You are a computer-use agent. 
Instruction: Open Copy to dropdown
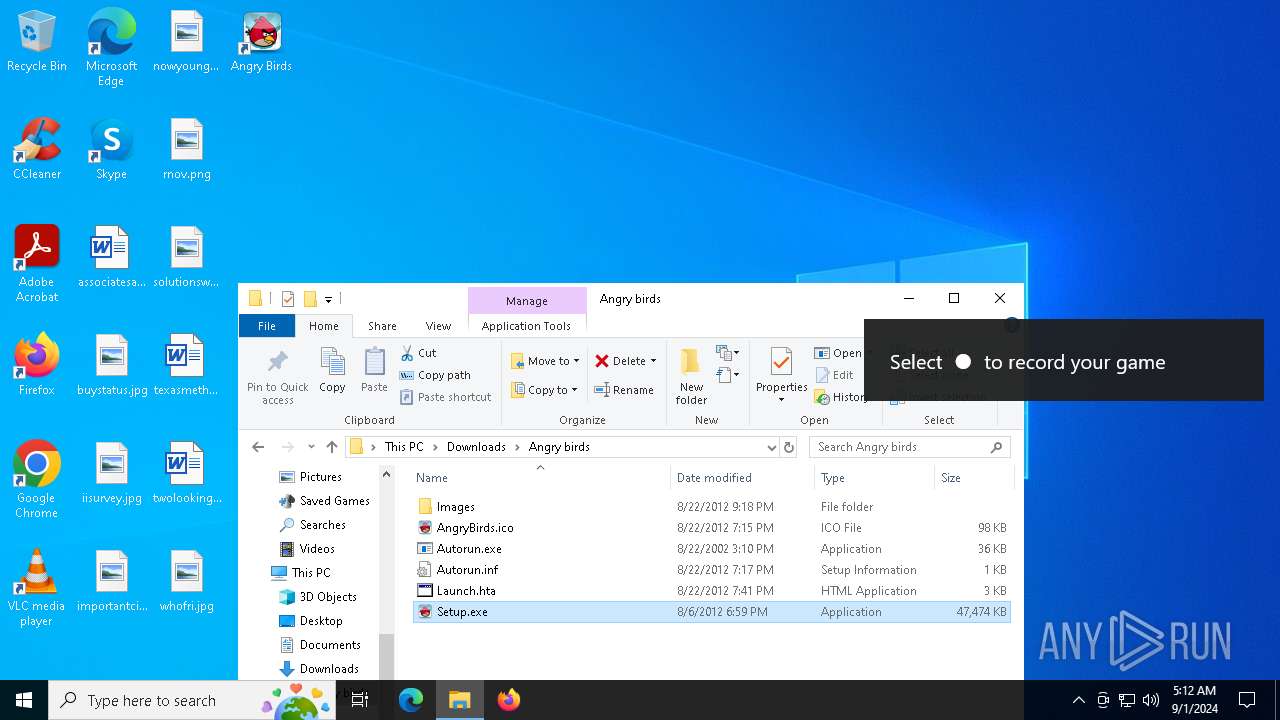pos(545,390)
